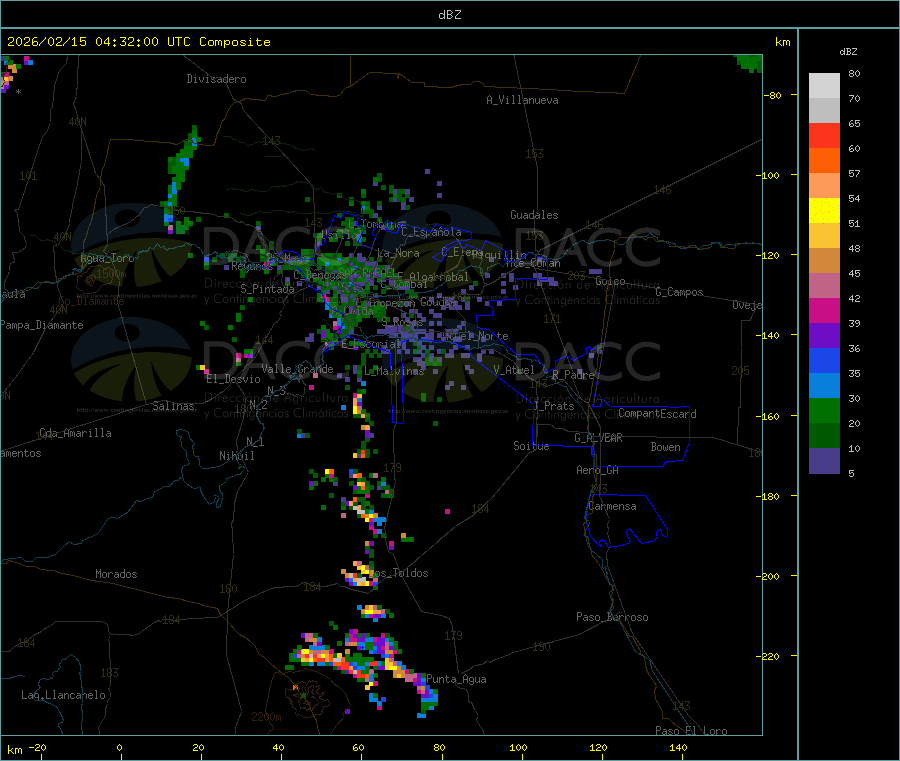Viewport: 900px width, 761px height.
Task: Click the 0 km horizontal axis tick
Action: tap(119, 748)
